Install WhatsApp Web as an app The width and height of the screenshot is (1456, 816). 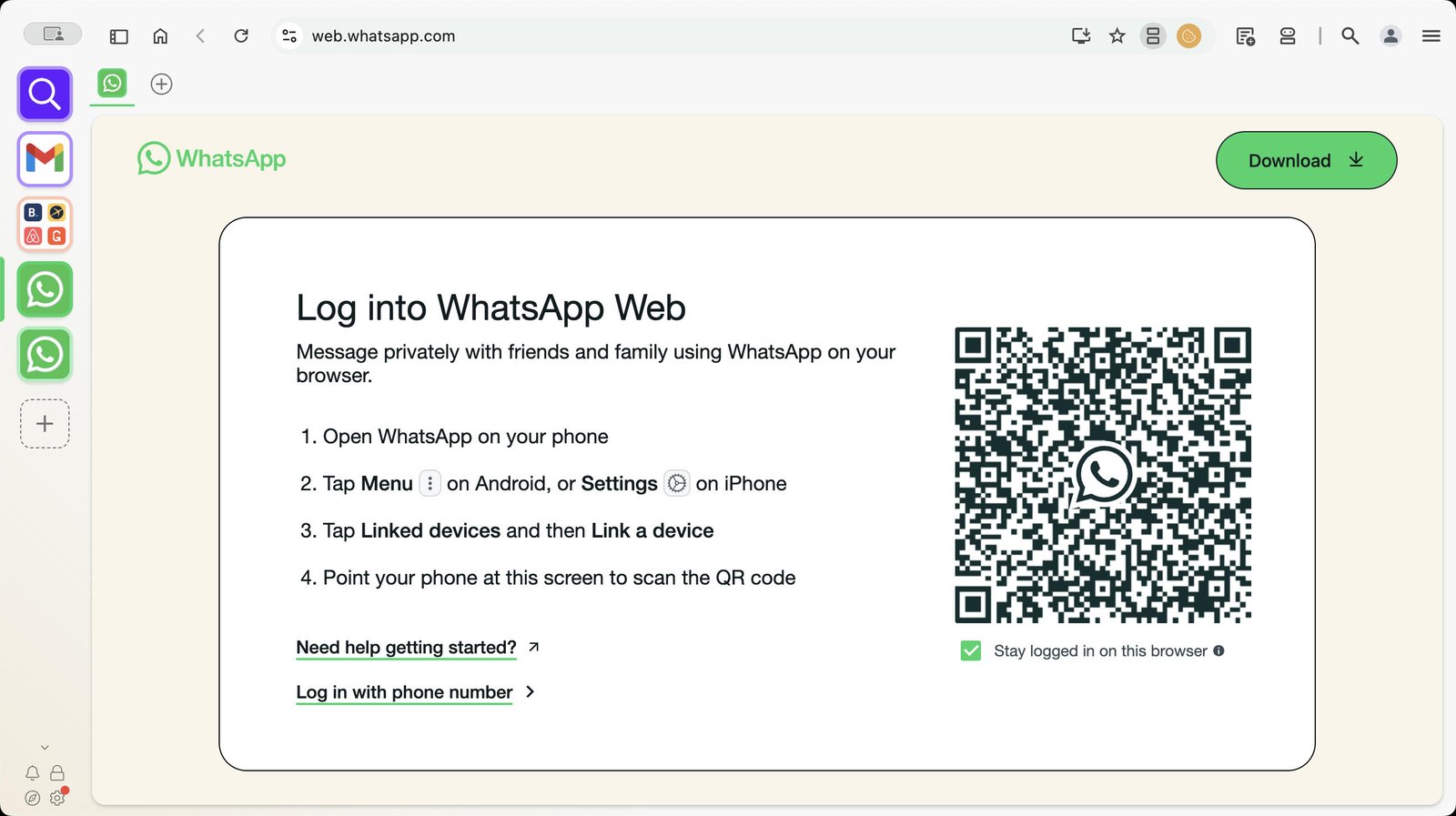[1081, 36]
